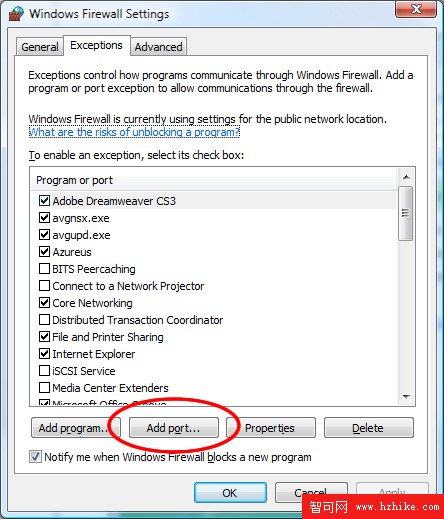
Task: Check Connect to a Network Projector
Action: coord(44,286)
